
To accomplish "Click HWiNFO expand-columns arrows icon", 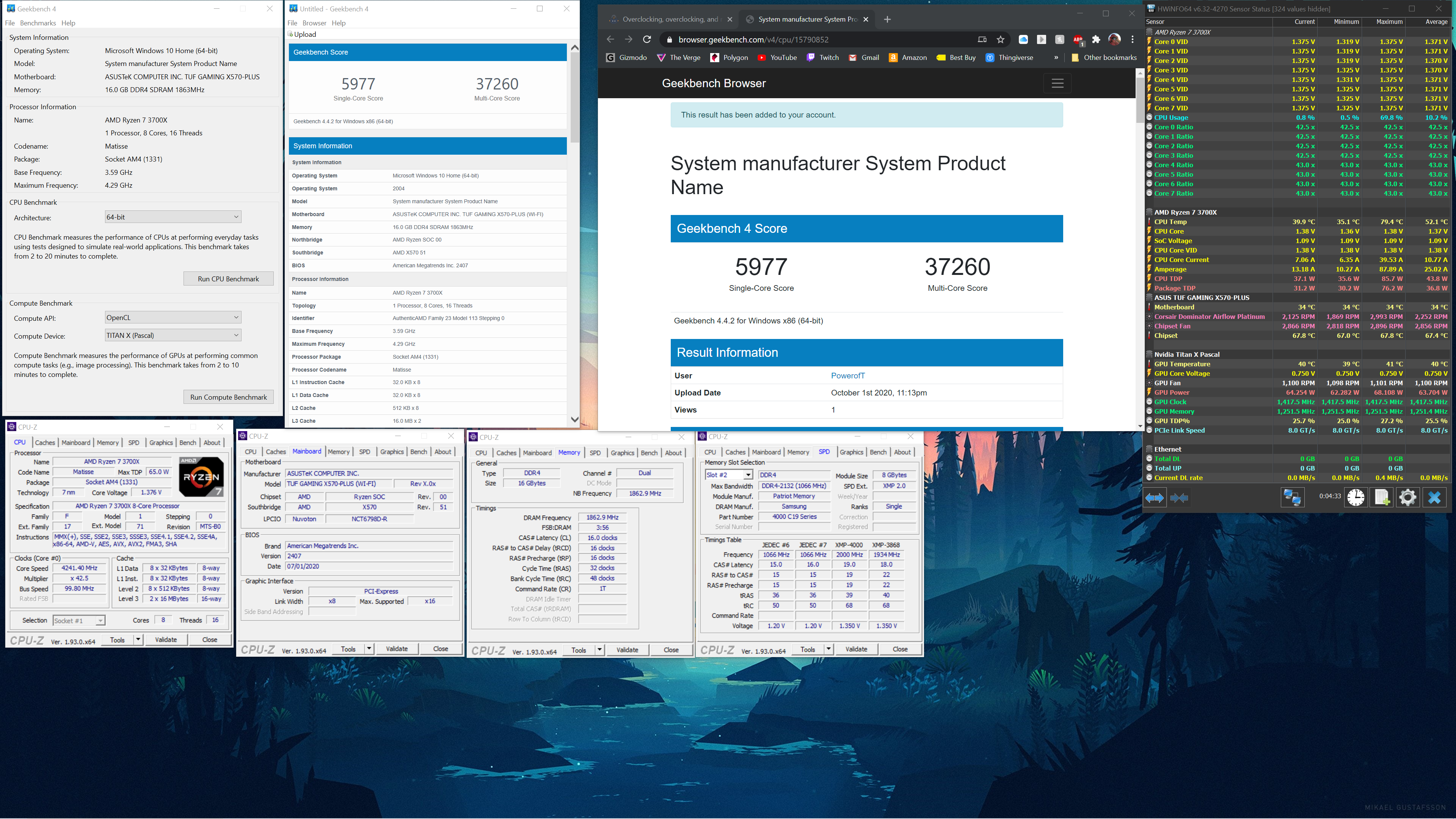I will 1154,498.
